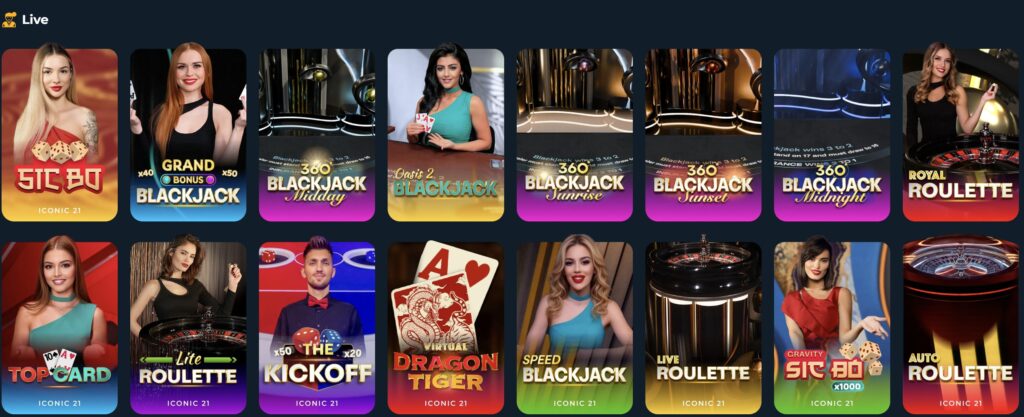Image resolution: width=1024 pixels, height=417 pixels.
Task: Select Virtual Dragon Tiger game
Action: [445, 328]
